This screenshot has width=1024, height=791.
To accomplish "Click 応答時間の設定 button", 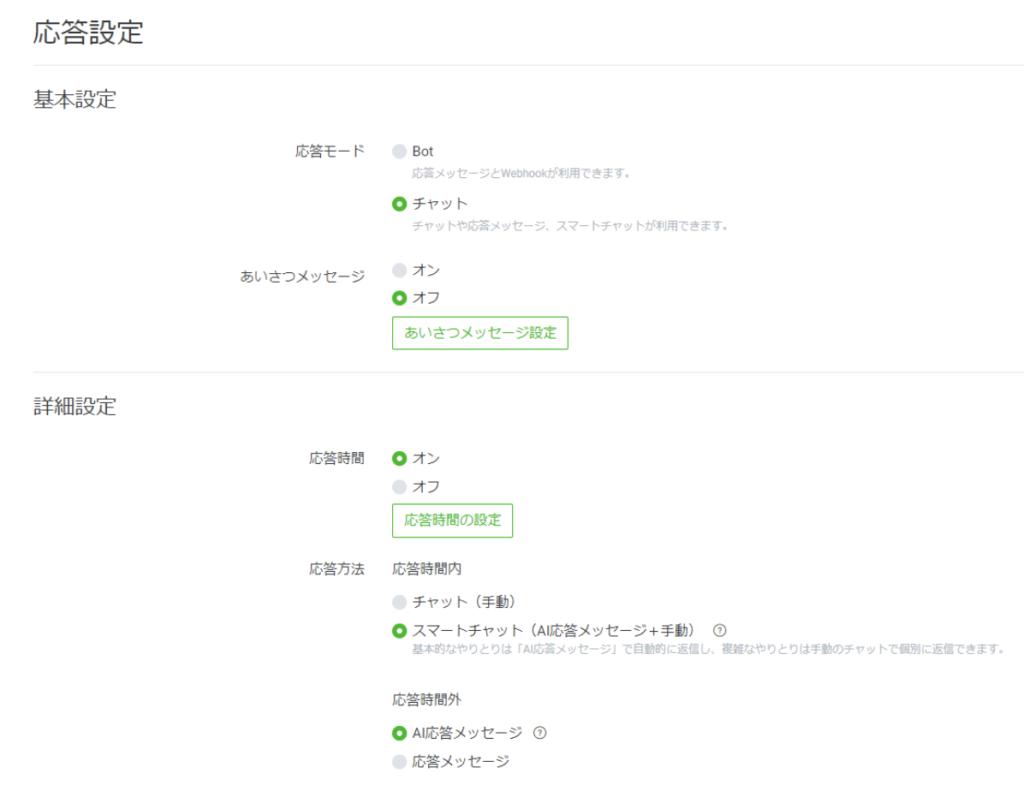I will 452,520.
